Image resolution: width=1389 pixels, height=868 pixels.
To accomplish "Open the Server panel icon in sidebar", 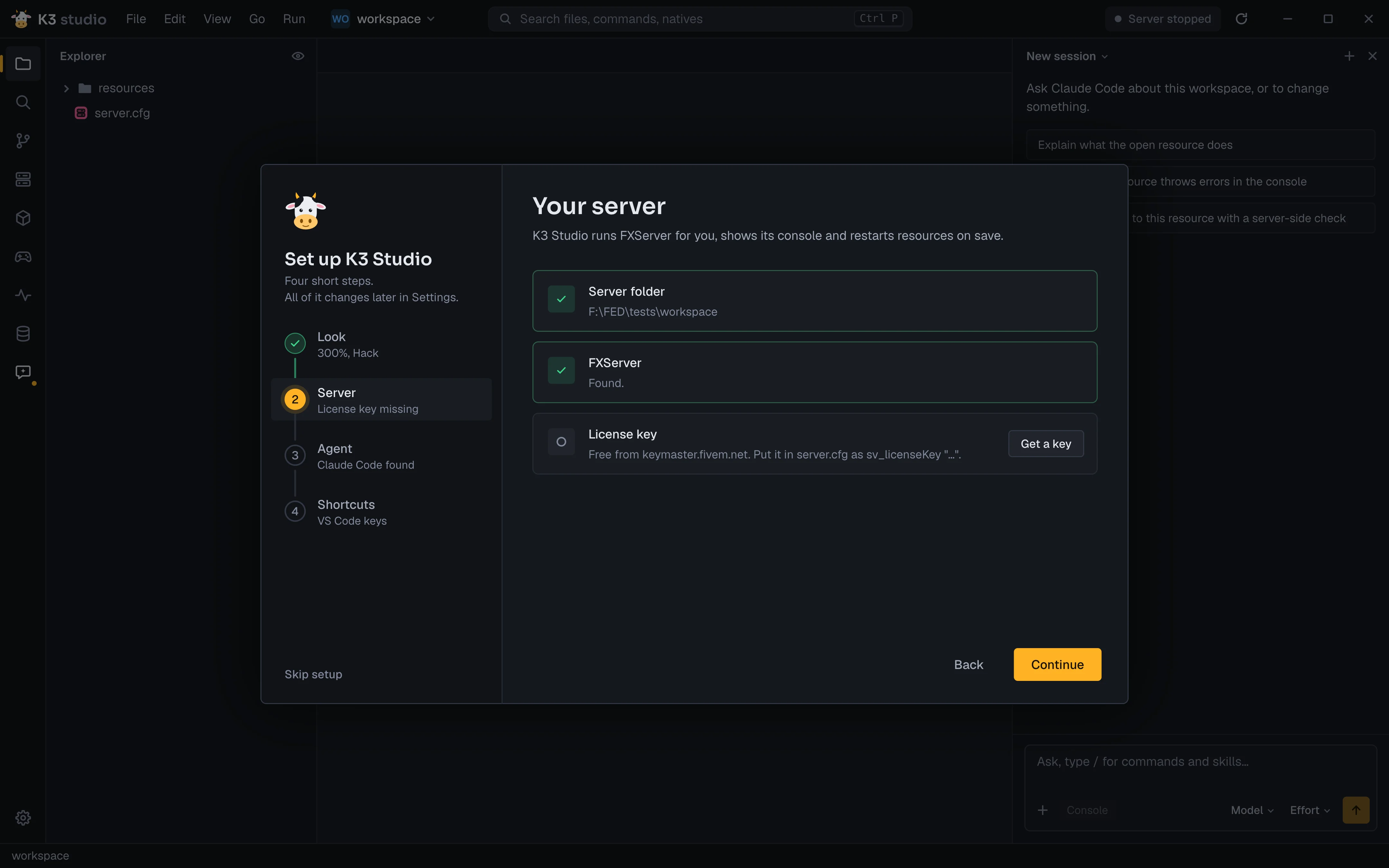I will (x=23, y=179).
